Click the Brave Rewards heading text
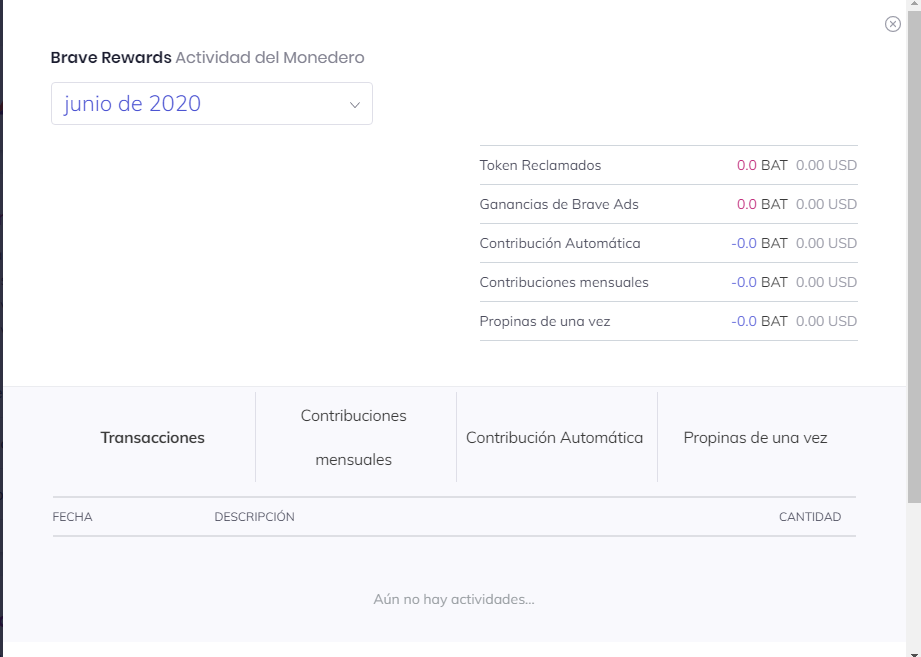 click(111, 58)
